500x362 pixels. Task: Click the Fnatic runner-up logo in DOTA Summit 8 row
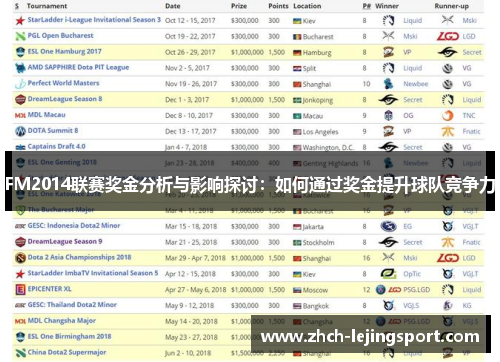pos(448,132)
